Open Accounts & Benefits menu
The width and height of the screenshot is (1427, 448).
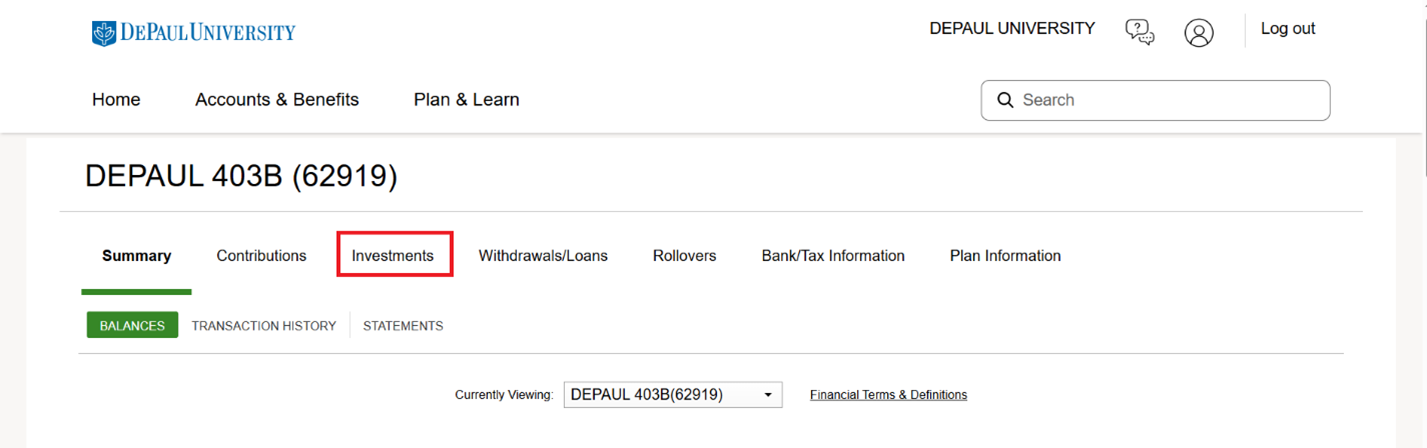tap(277, 100)
